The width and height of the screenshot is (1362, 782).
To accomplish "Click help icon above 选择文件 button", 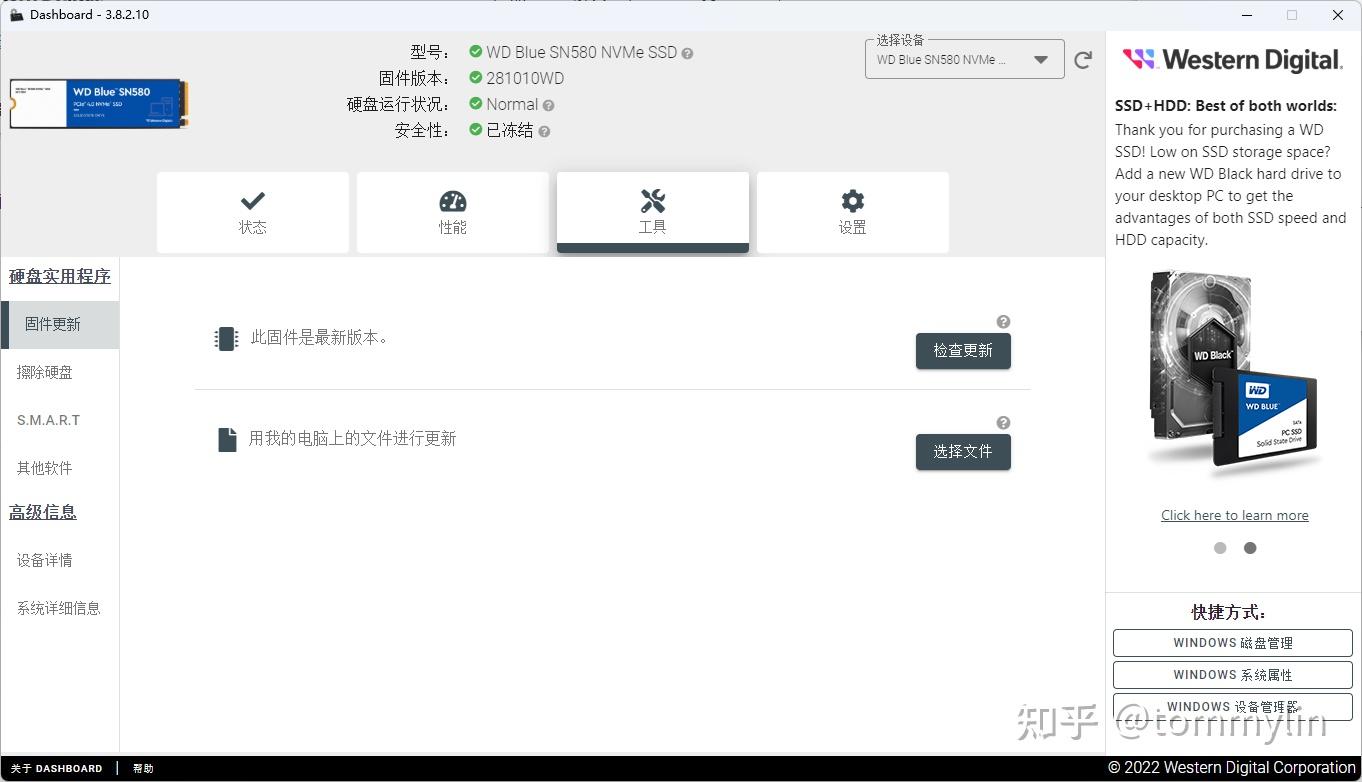I will click(1003, 423).
